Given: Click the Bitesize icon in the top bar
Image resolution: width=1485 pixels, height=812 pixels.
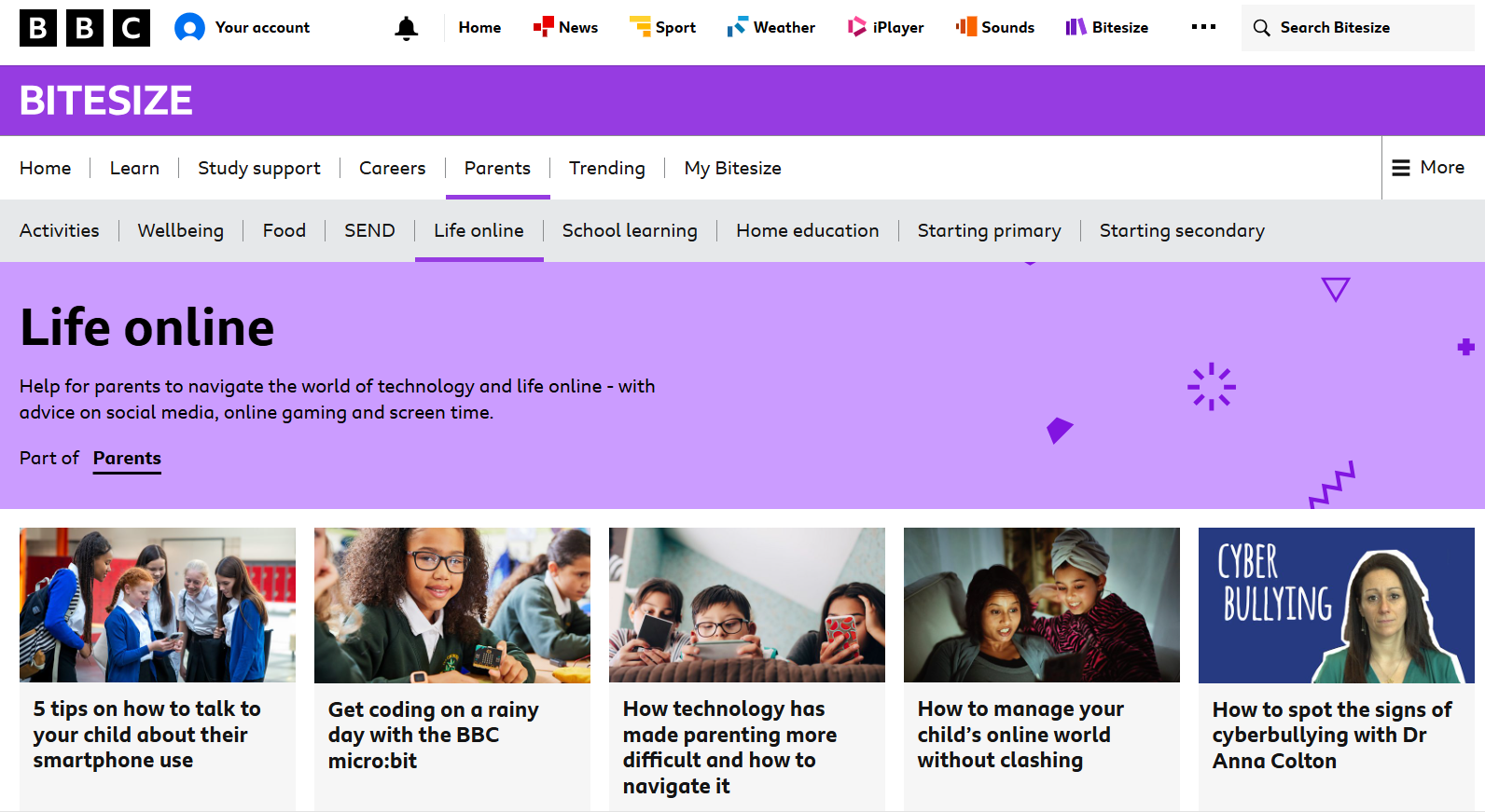Looking at the screenshot, I should click(1076, 27).
